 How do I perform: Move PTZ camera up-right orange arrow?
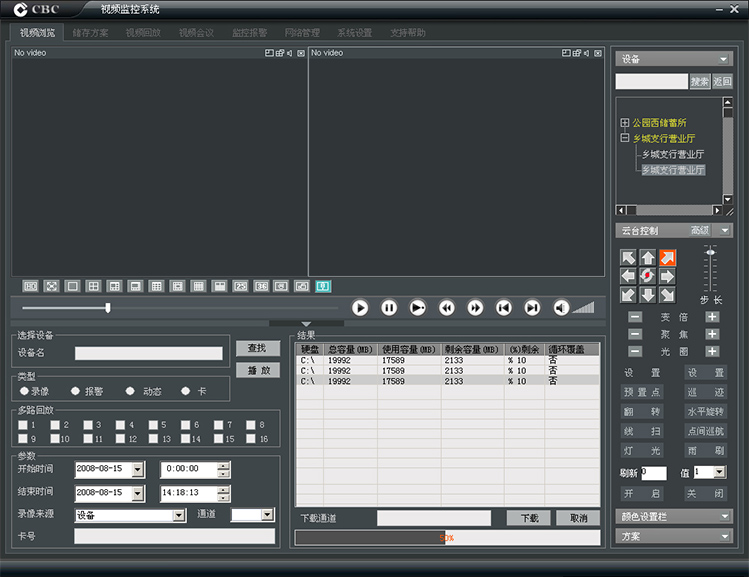tap(667, 257)
